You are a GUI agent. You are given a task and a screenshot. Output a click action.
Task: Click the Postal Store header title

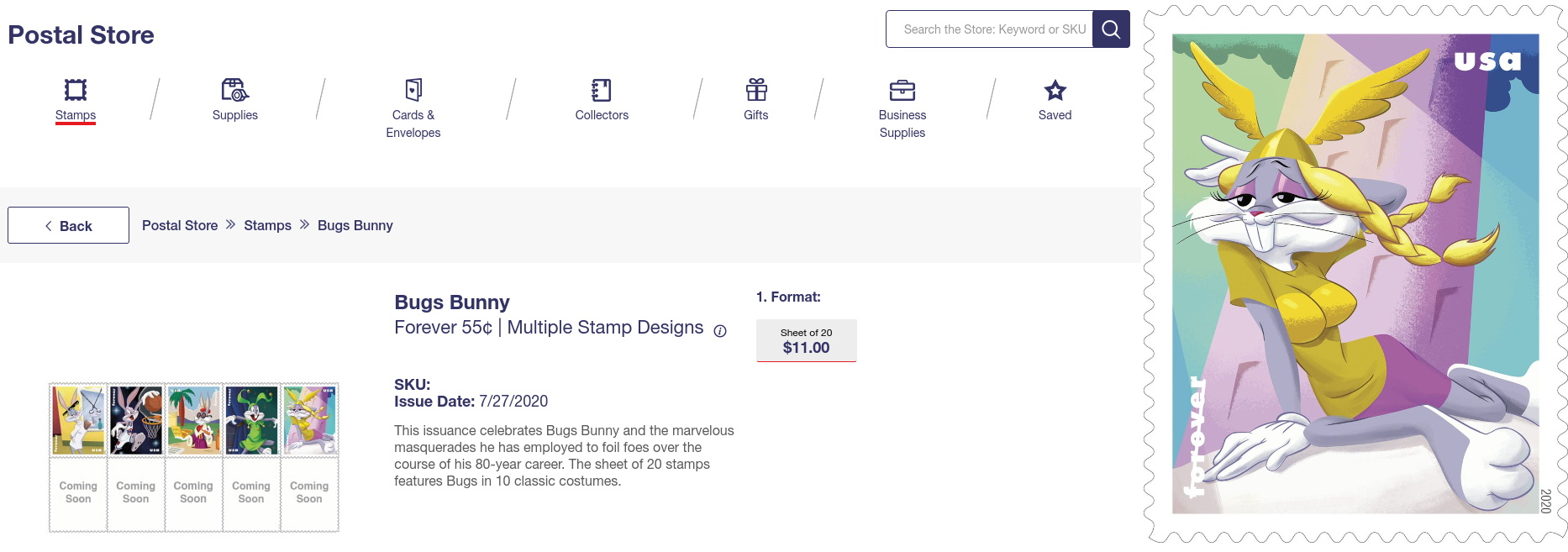[81, 35]
